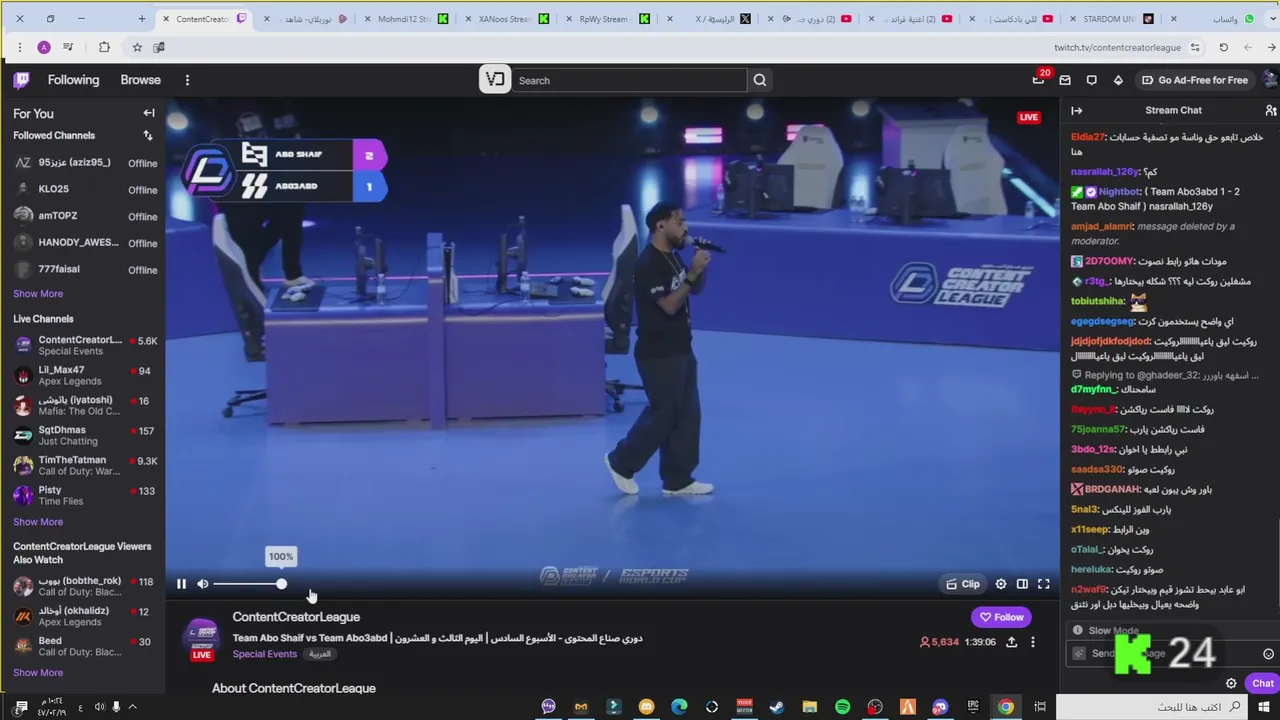Show more live channels
The height and width of the screenshot is (720, 1280).
coord(38,522)
